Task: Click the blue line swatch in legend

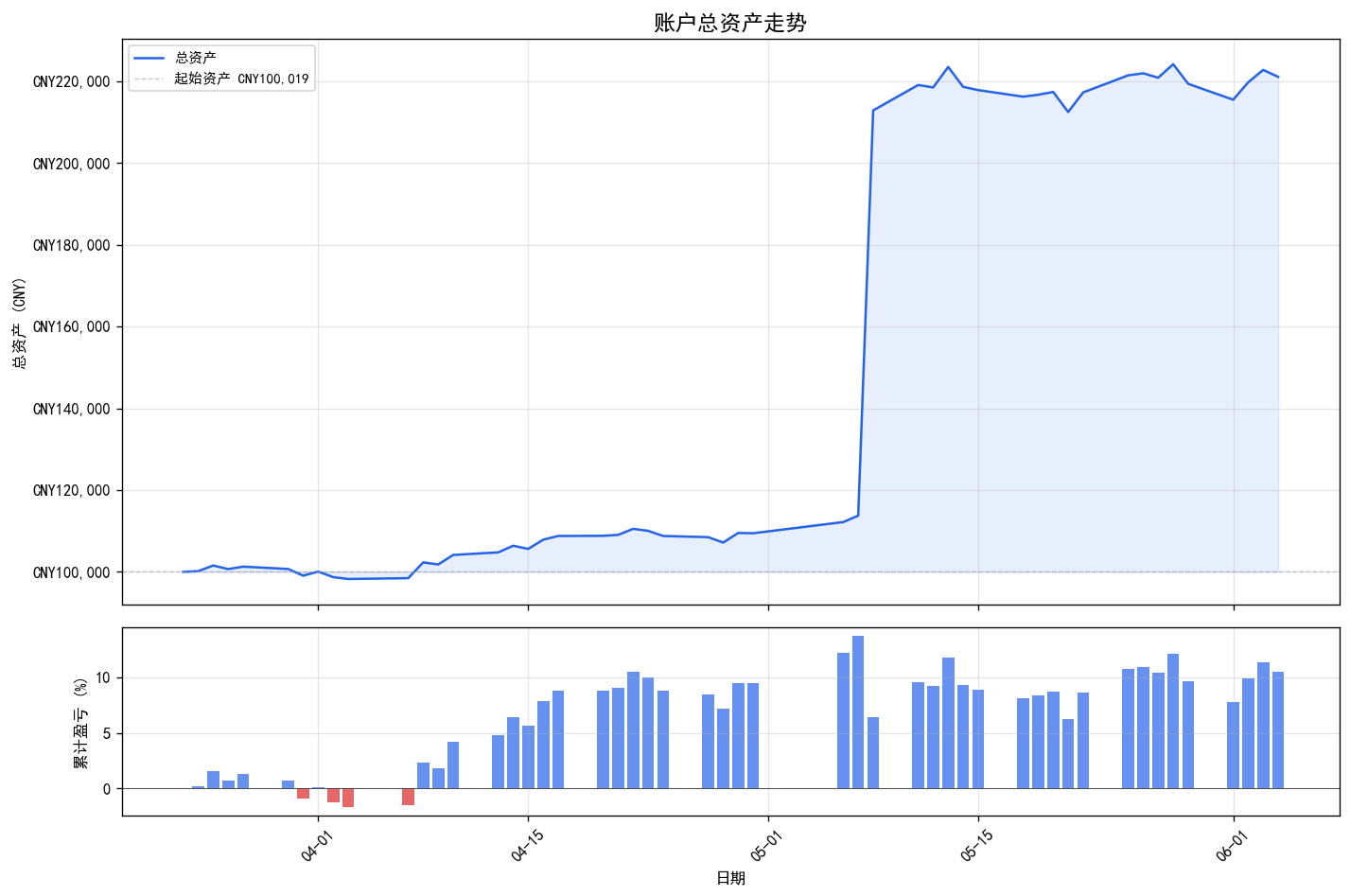Action: [149, 59]
